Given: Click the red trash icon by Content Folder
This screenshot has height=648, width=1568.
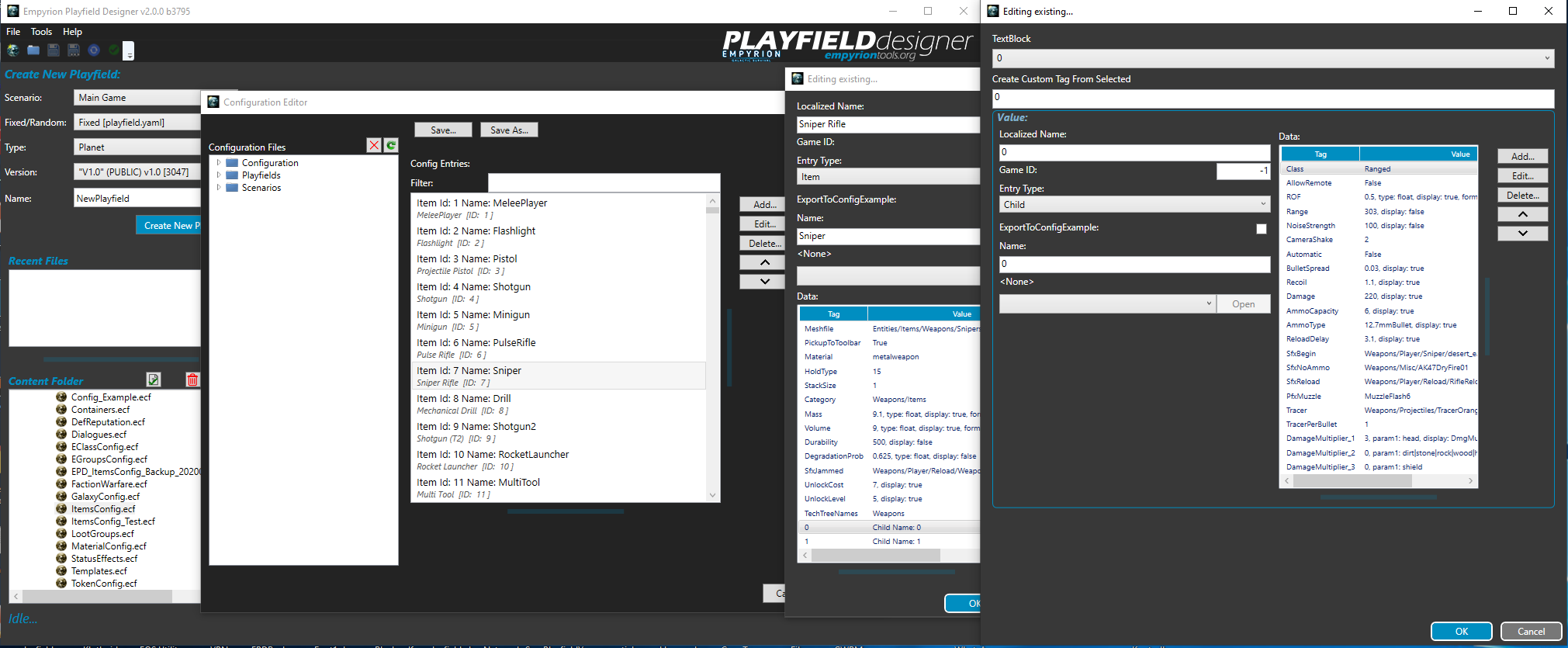Looking at the screenshot, I should click(192, 379).
